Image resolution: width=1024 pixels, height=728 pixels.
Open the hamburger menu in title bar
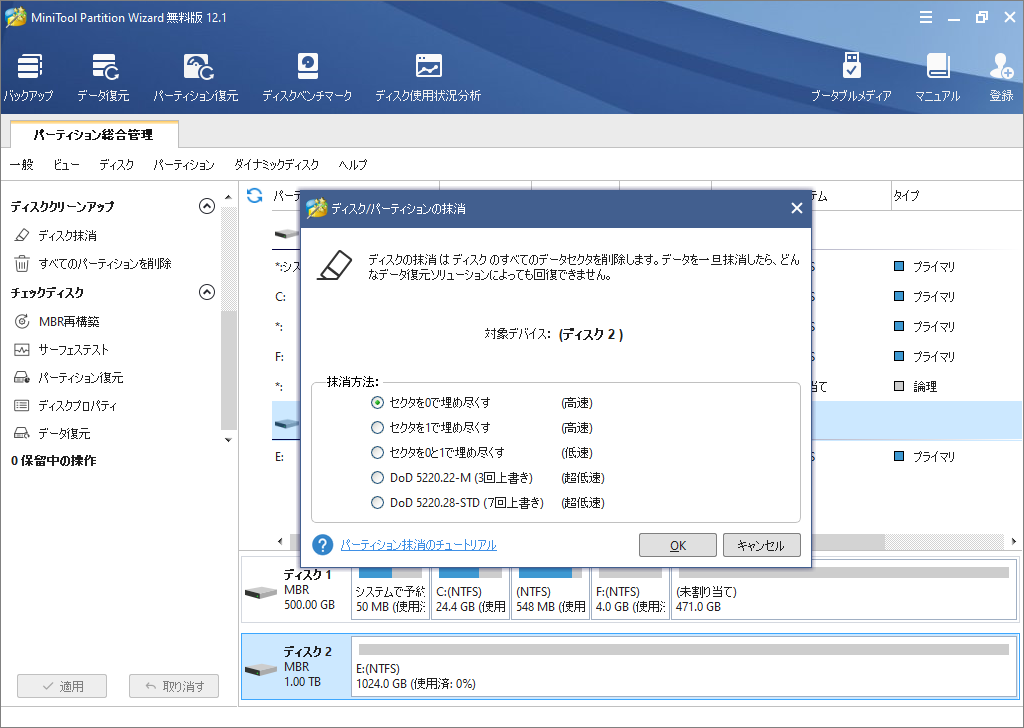click(926, 18)
